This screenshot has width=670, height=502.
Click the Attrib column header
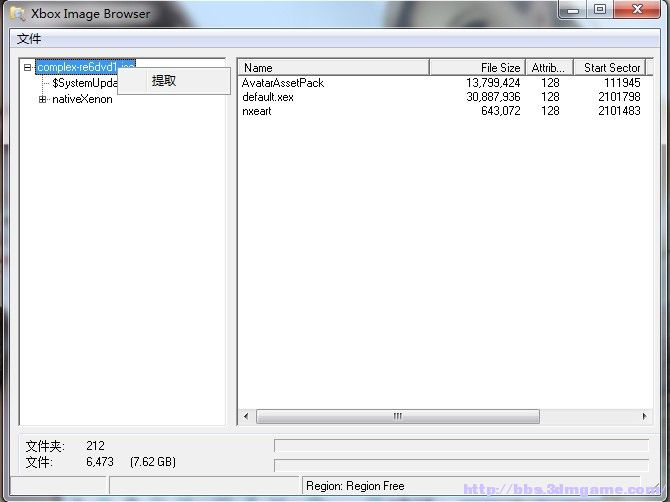click(x=548, y=68)
